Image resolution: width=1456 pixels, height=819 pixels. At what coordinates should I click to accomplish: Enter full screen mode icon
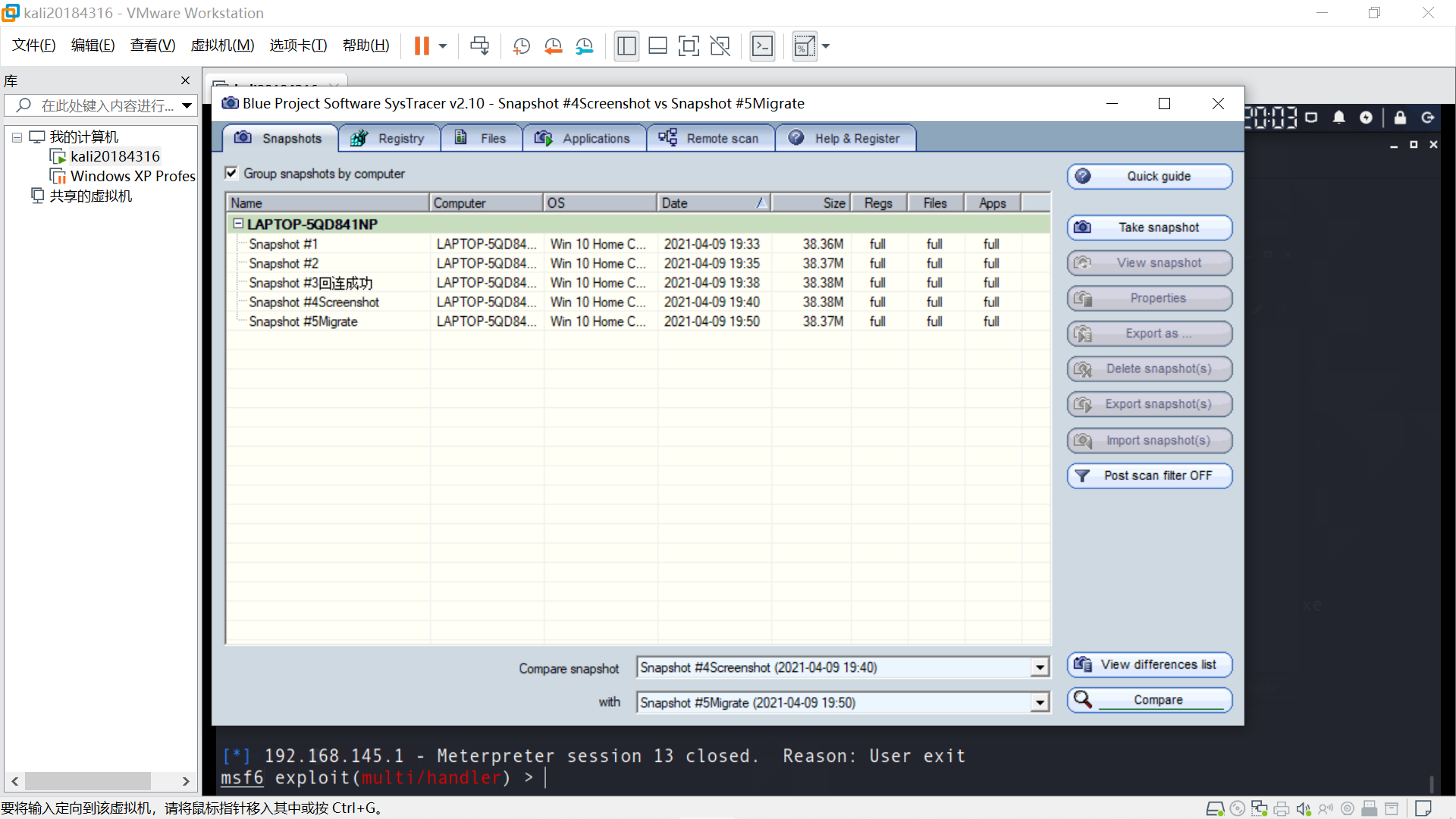click(x=689, y=46)
